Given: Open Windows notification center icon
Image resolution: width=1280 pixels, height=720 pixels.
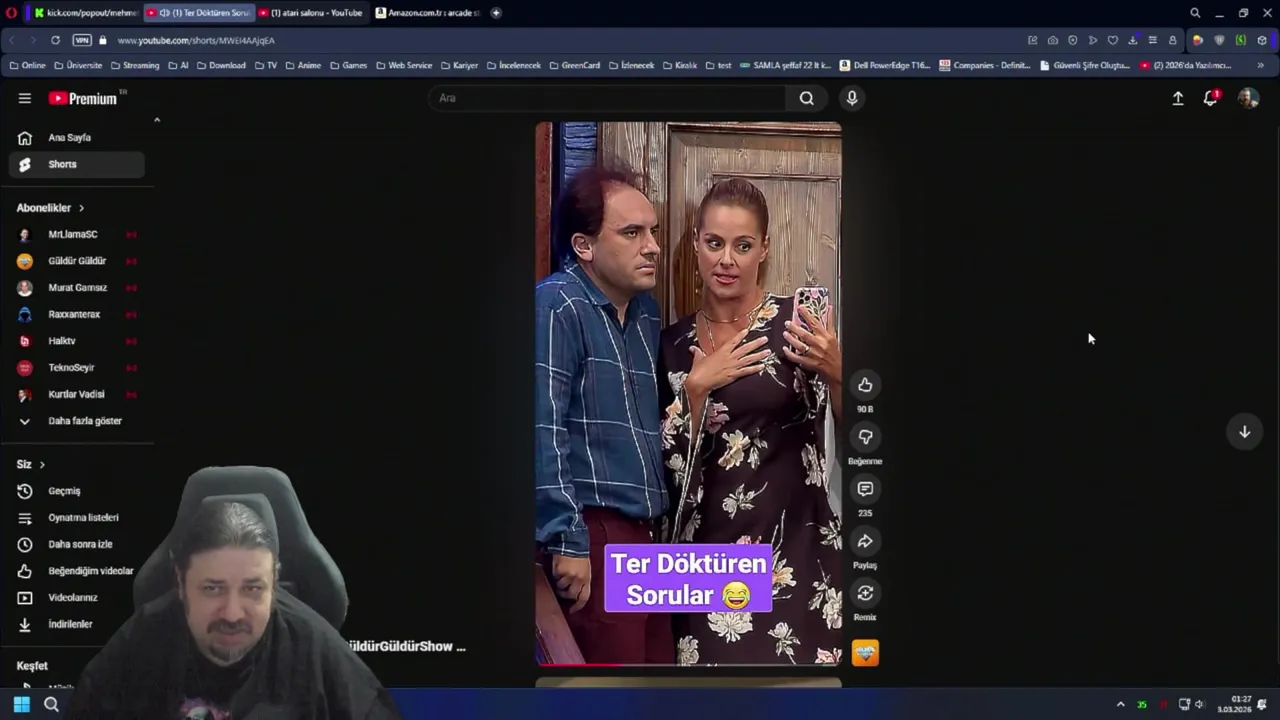Looking at the screenshot, I should (x=1262, y=705).
